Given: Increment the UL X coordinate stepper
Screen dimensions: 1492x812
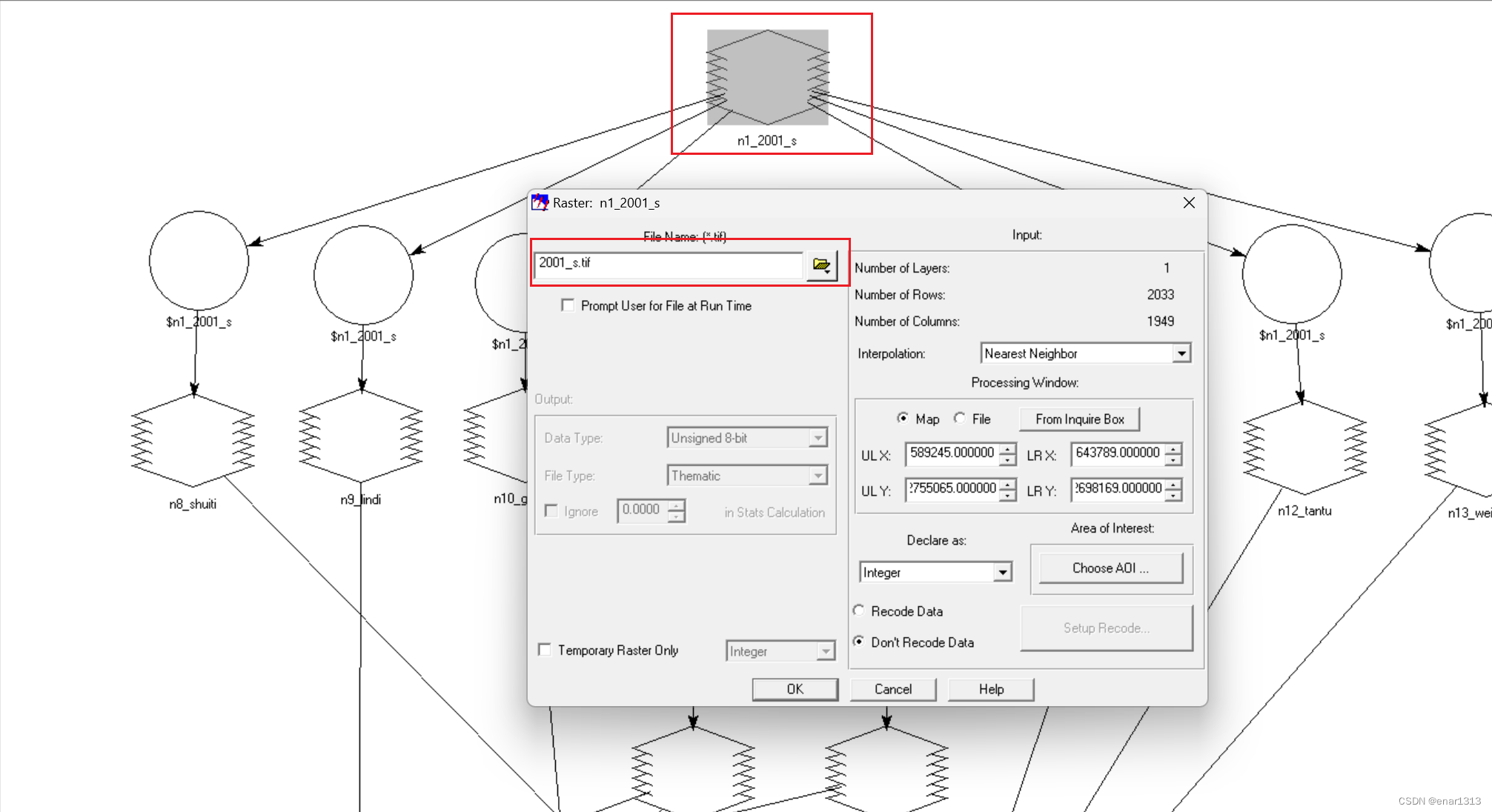Looking at the screenshot, I should pos(1007,450).
